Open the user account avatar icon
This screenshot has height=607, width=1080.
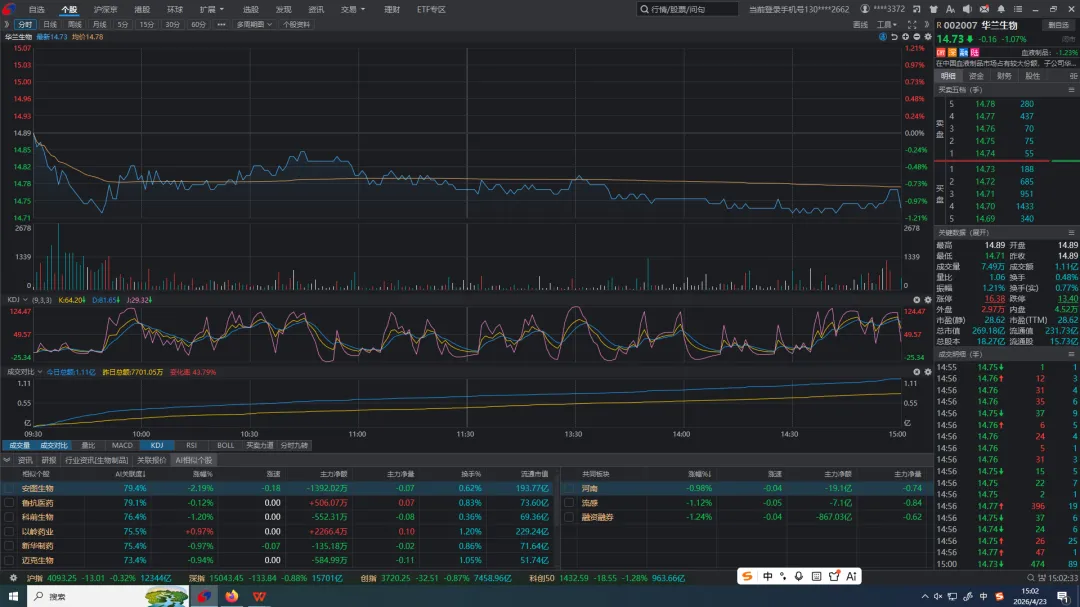tap(864, 9)
